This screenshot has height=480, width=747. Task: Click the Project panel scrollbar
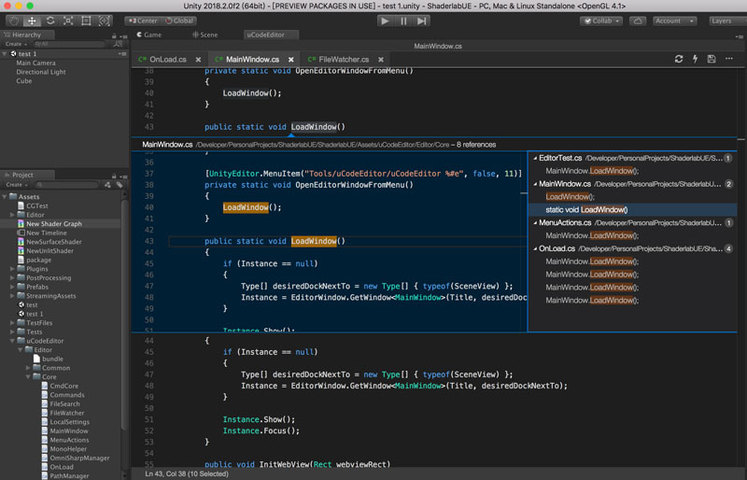click(x=125, y=314)
